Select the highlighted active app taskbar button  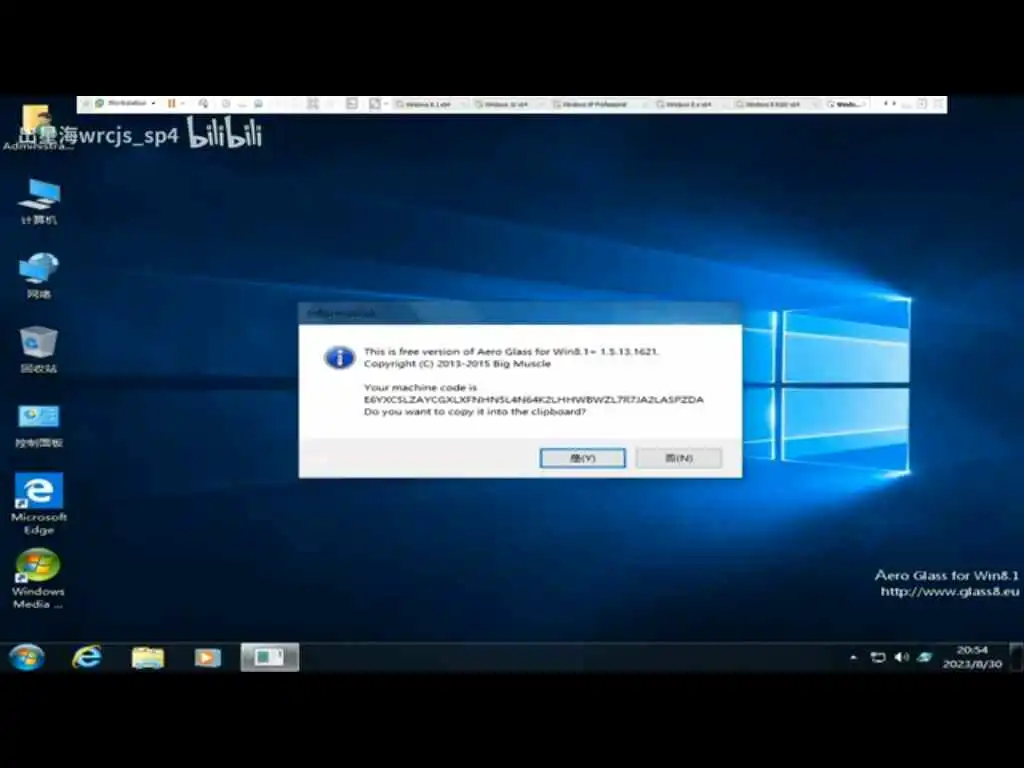pos(270,657)
